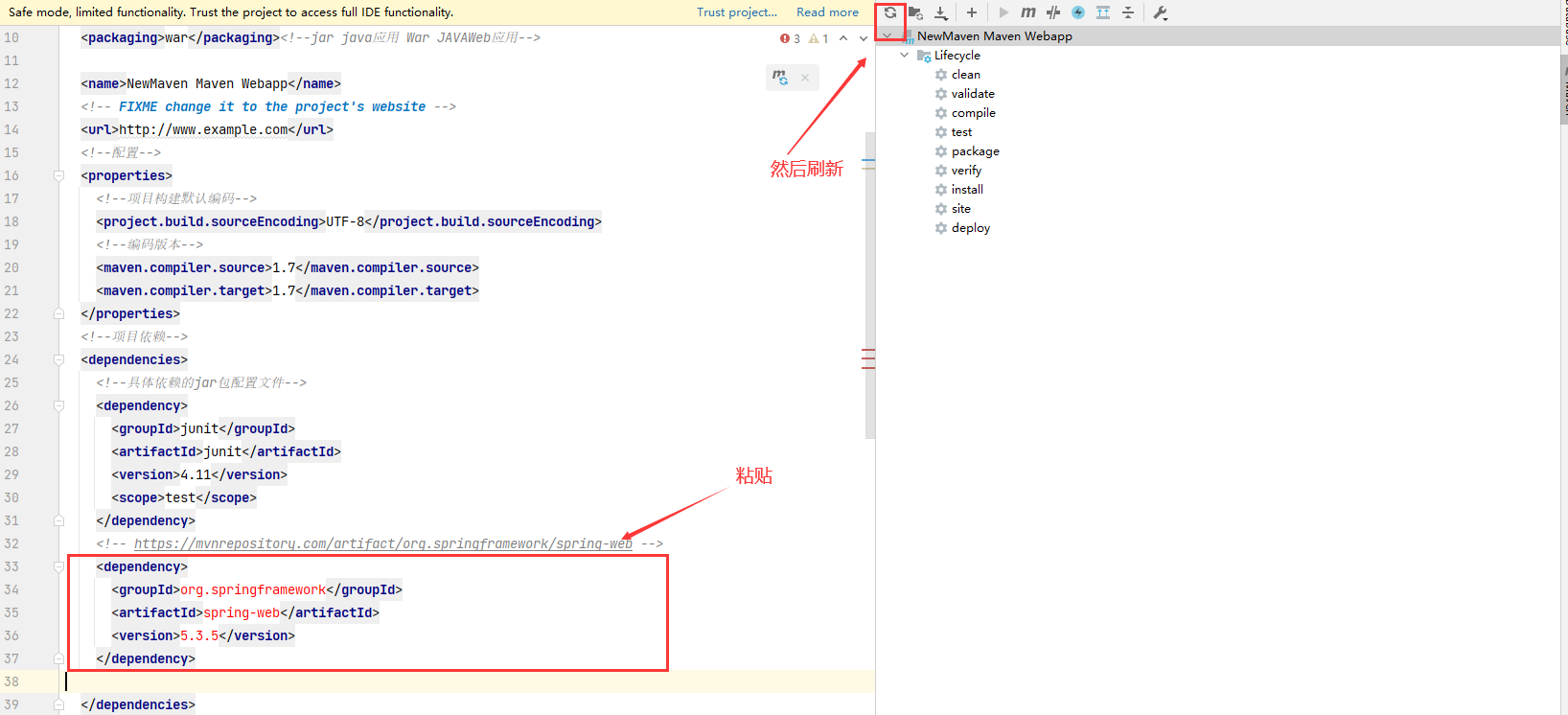This screenshot has width=1568, height=715.
Task: Jump to previous highlighted error arrow
Action: coord(843,38)
